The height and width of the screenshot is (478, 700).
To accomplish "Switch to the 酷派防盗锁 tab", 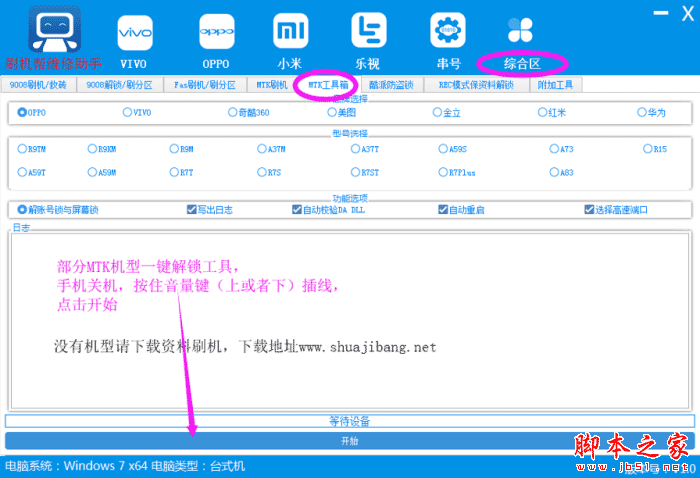I will coord(391,85).
